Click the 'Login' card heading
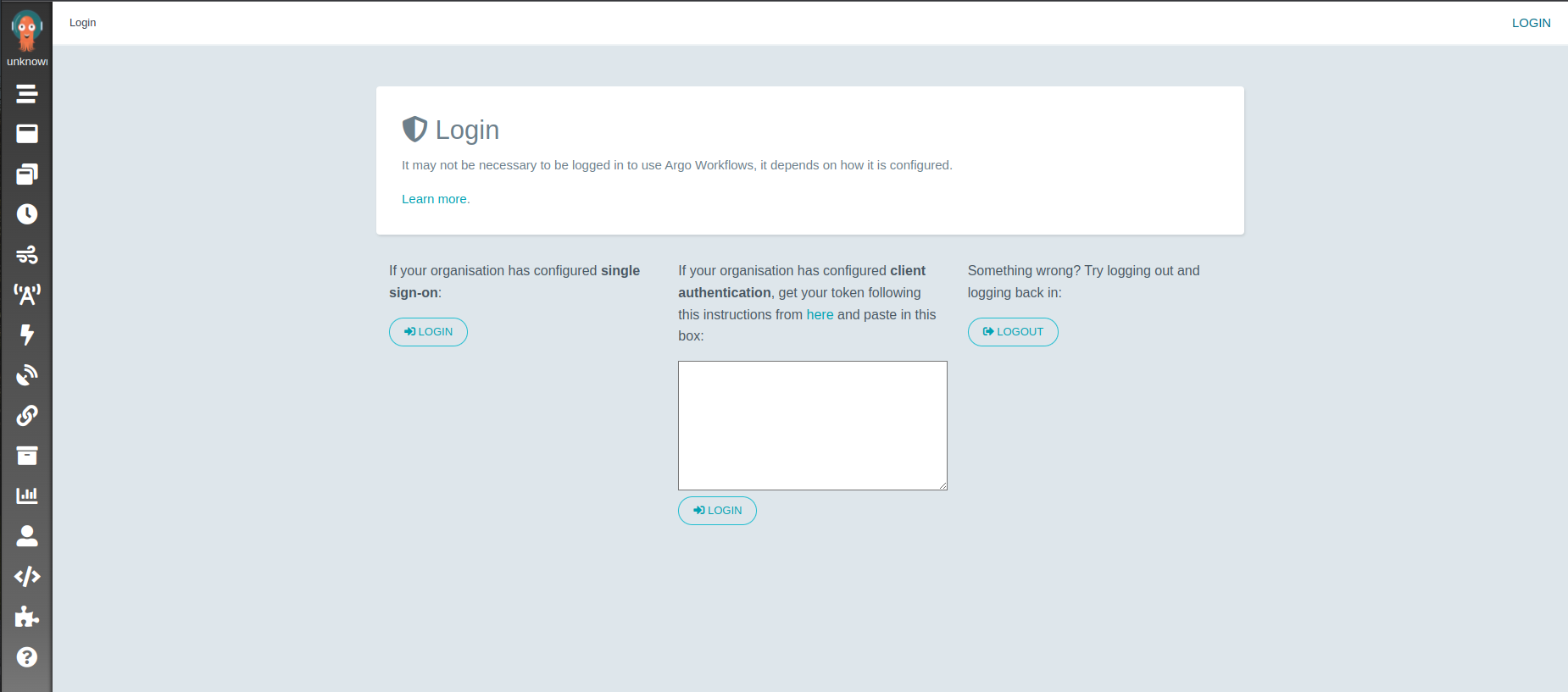The width and height of the screenshot is (1568, 692). click(467, 130)
